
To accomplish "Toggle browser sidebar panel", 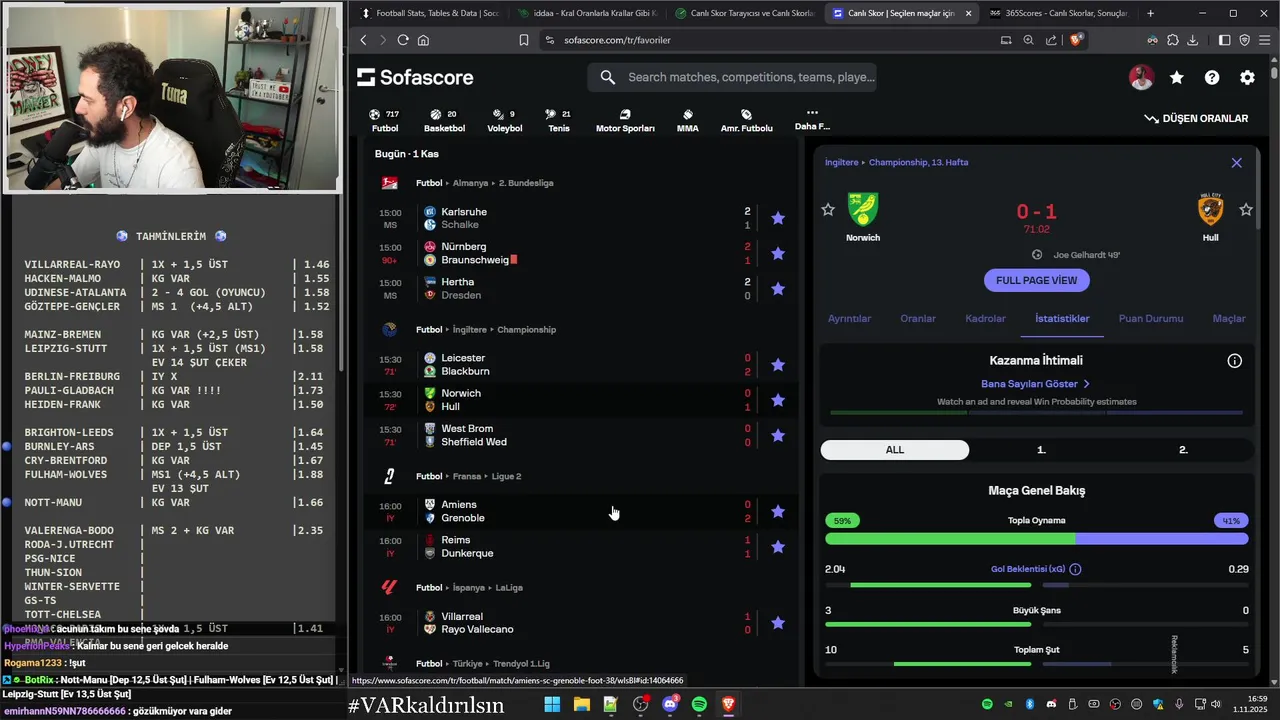I will click(1225, 40).
